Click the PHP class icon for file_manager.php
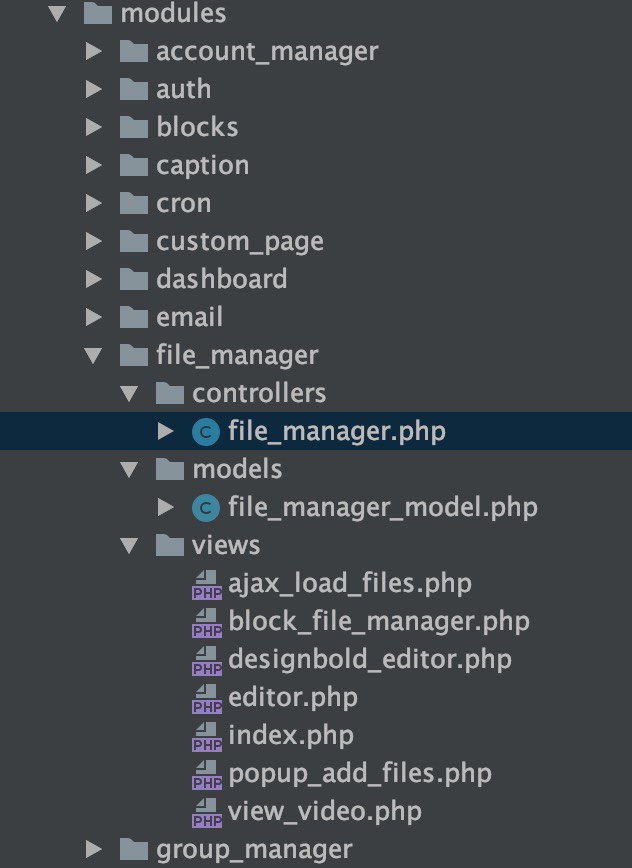This screenshot has width=632, height=868. coord(206,432)
